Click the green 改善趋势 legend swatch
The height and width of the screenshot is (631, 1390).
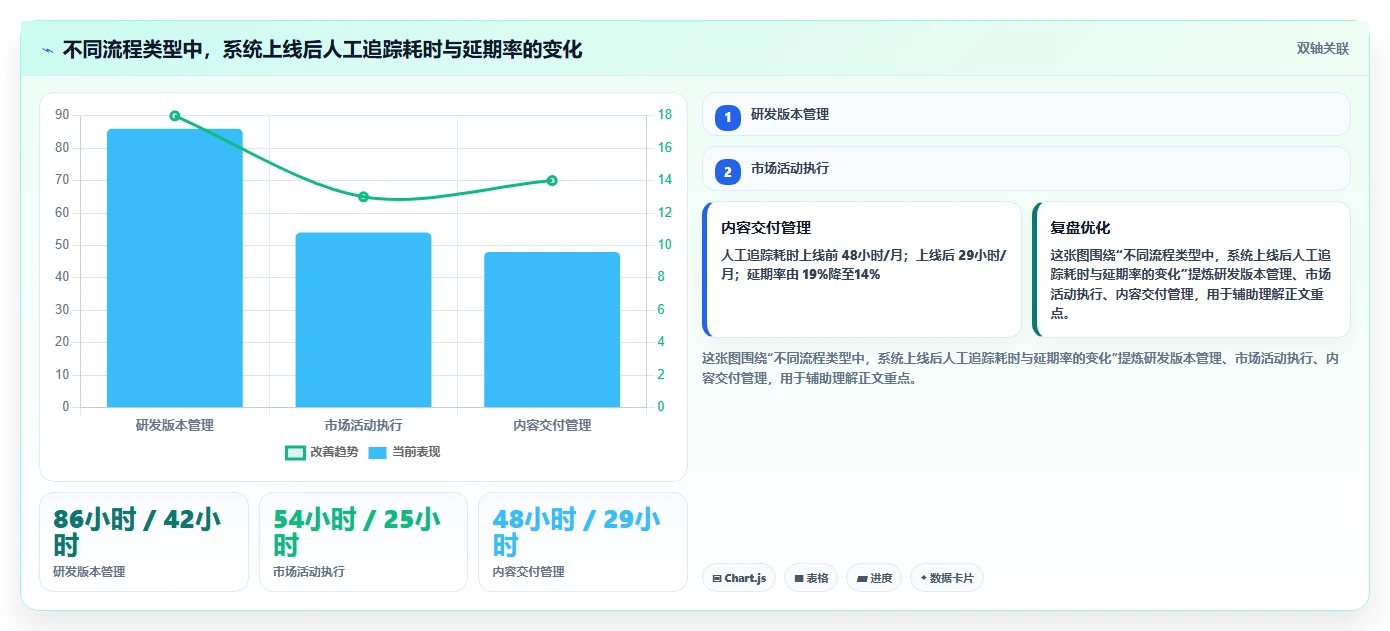(x=295, y=453)
